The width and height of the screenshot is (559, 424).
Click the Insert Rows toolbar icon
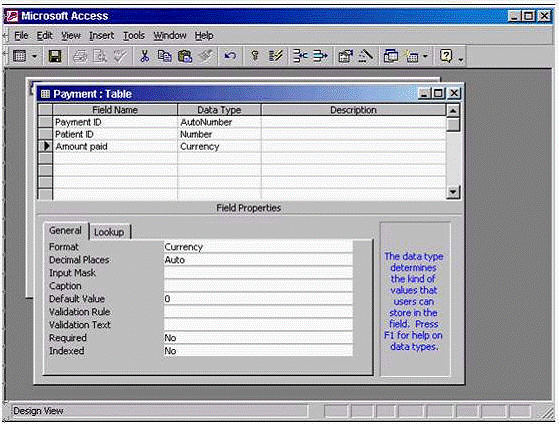tap(300, 56)
